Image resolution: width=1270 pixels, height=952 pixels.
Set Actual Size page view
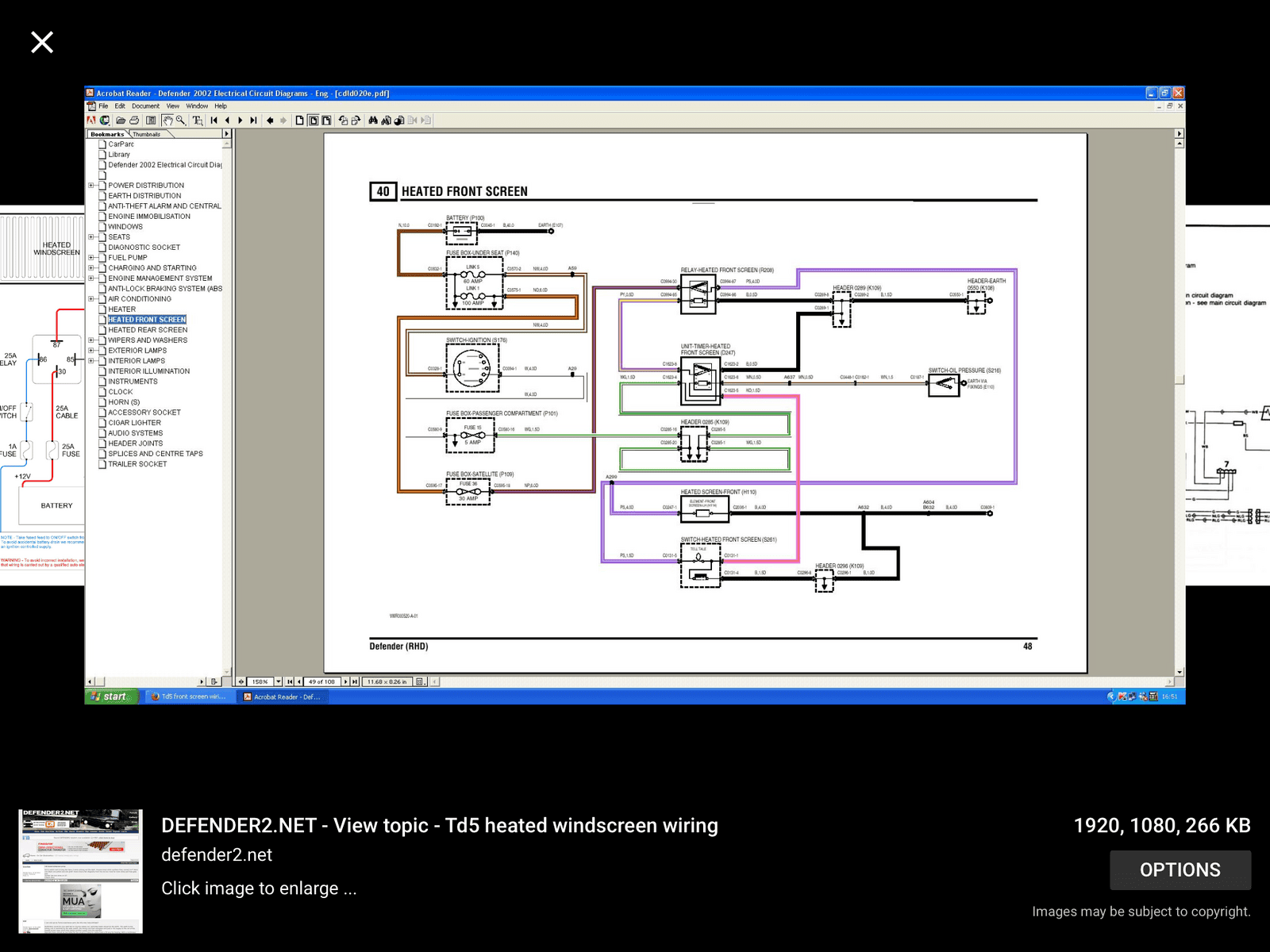point(299,121)
